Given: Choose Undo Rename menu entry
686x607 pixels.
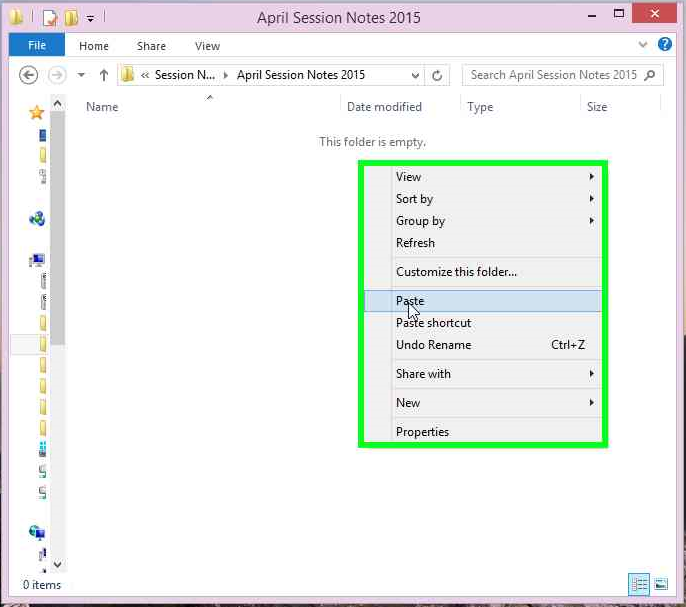Looking at the screenshot, I should (x=483, y=345).
